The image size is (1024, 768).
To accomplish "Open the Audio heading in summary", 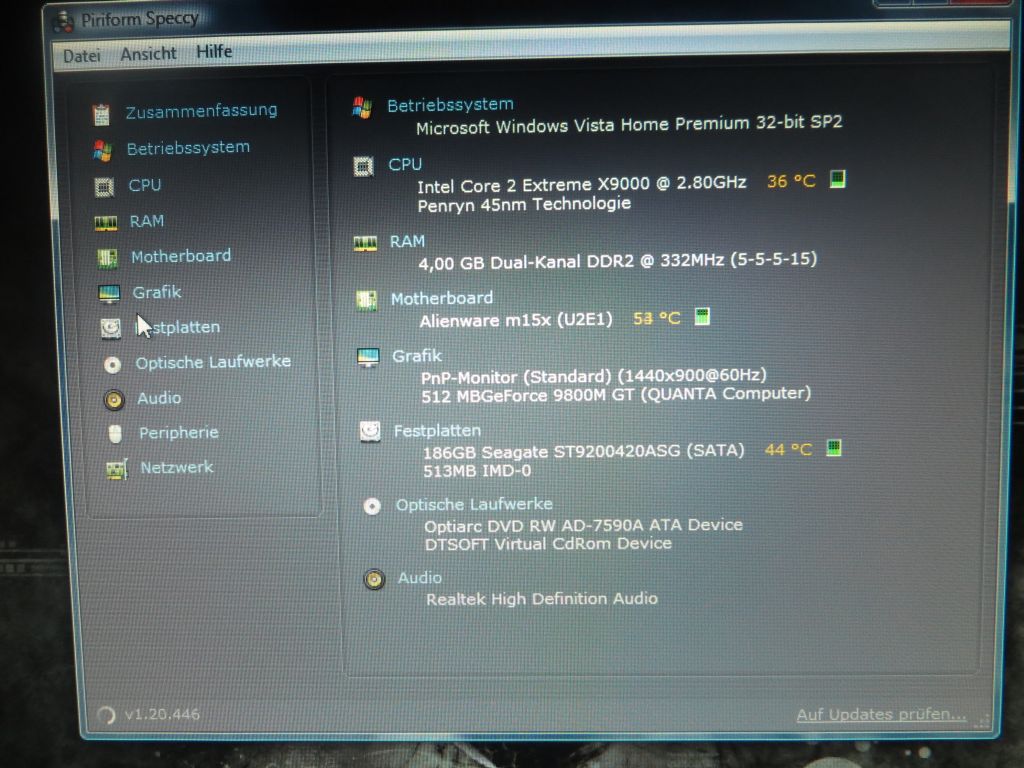I will pyautogui.click(x=419, y=578).
